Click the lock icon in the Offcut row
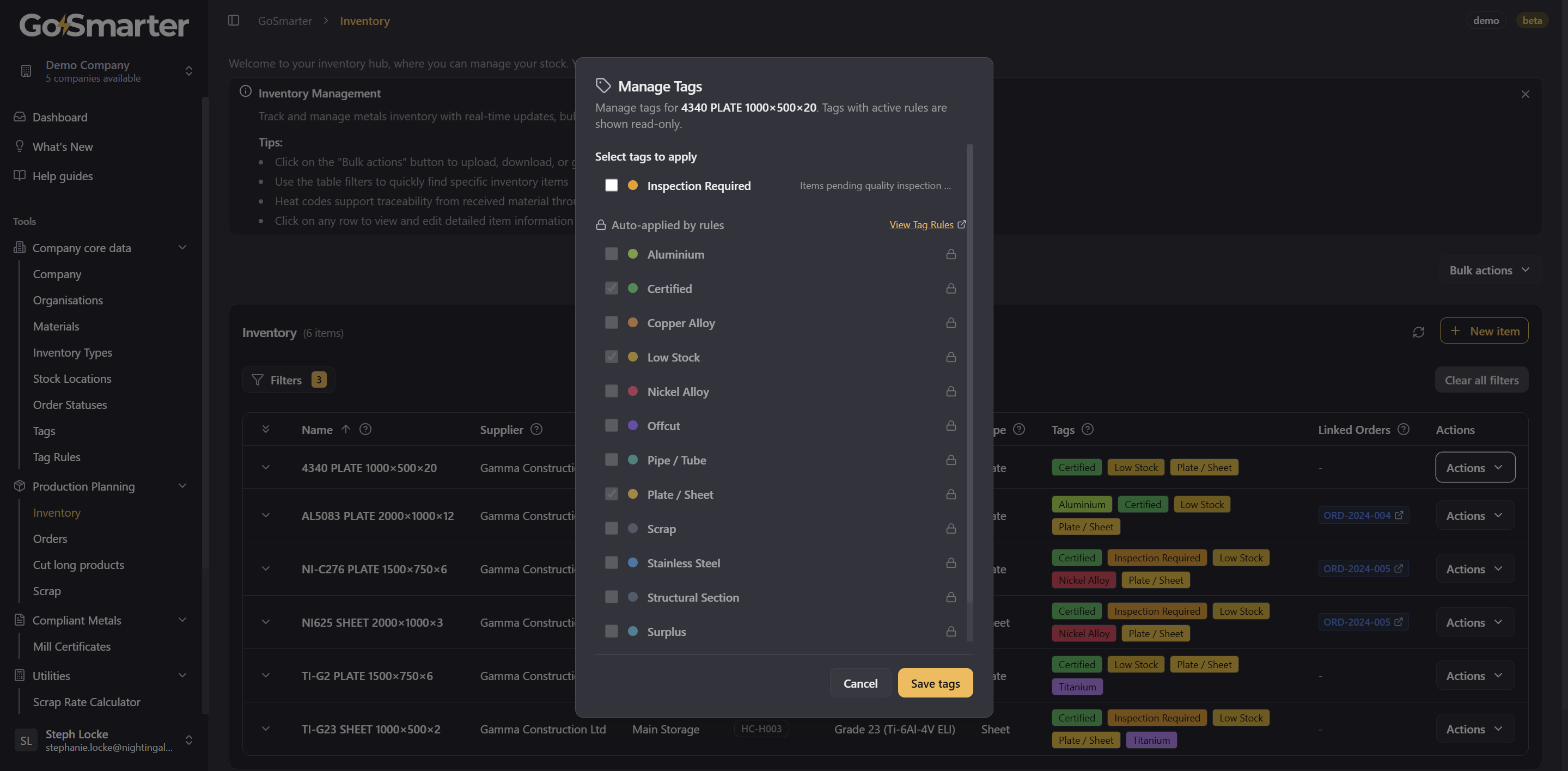The height and width of the screenshot is (771, 1568). 951,425
